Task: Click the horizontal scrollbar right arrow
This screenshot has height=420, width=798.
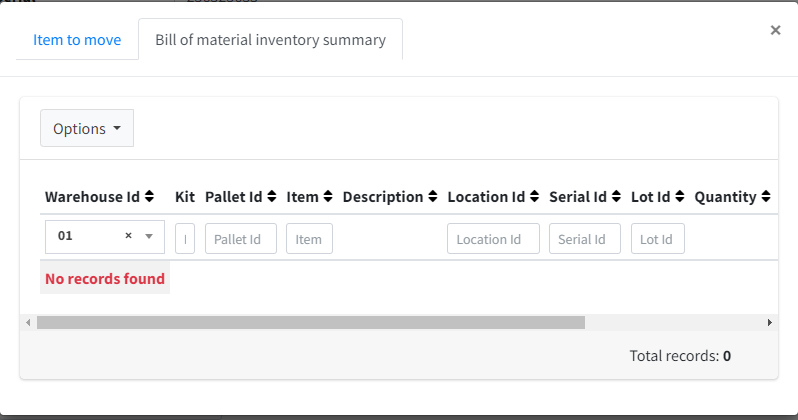Action: [x=769, y=323]
